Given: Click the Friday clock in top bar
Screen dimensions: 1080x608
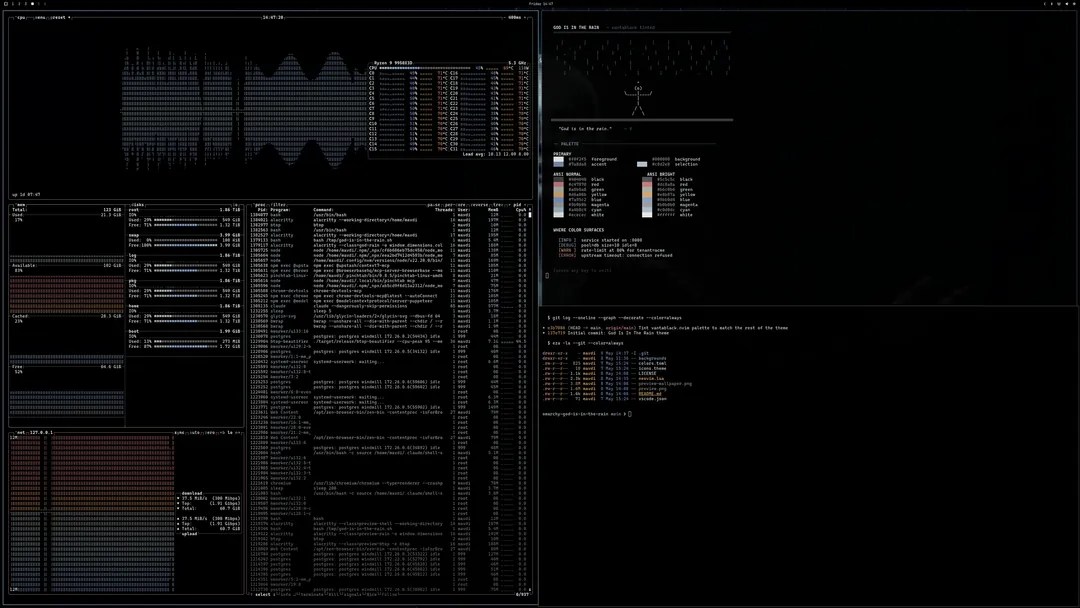Looking at the screenshot, I should [541, 3].
